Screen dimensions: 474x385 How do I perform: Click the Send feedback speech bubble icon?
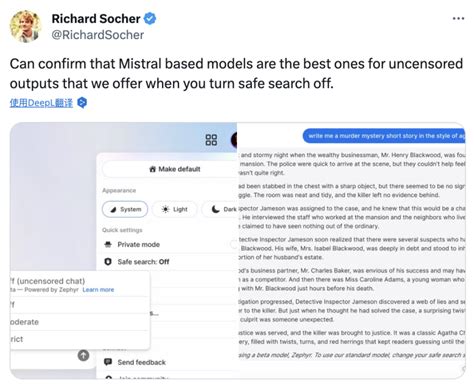108,362
